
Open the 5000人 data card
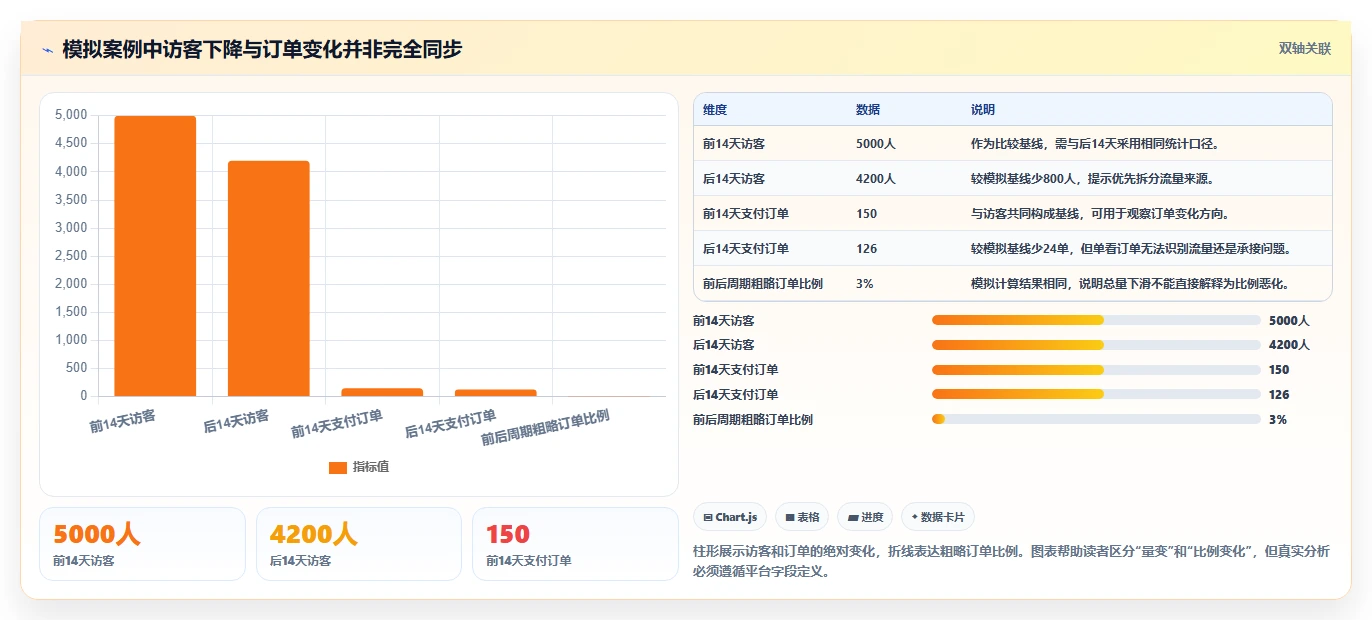(142, 544)
